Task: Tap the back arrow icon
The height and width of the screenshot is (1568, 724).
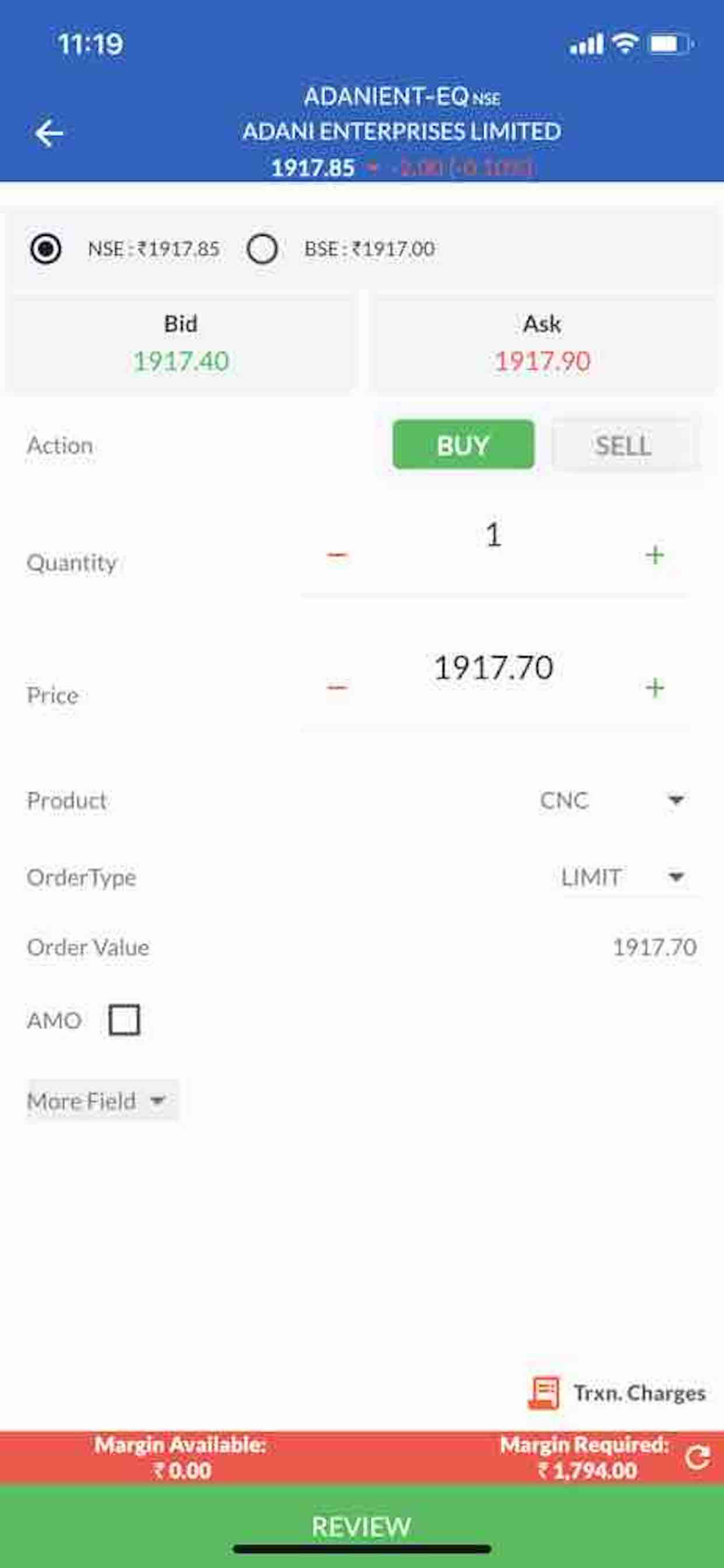Action: tap(49, 133)
